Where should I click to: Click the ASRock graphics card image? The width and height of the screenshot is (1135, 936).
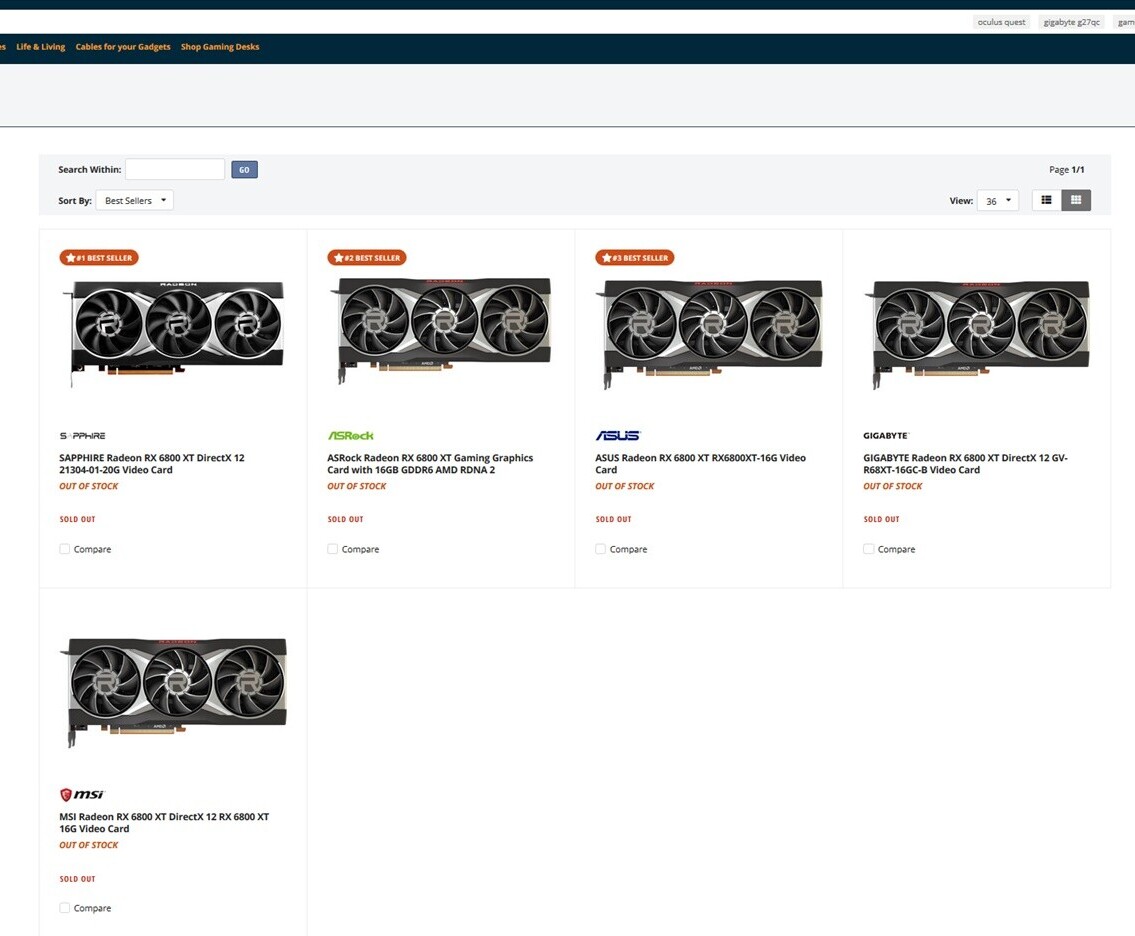[x=442, y=331]
